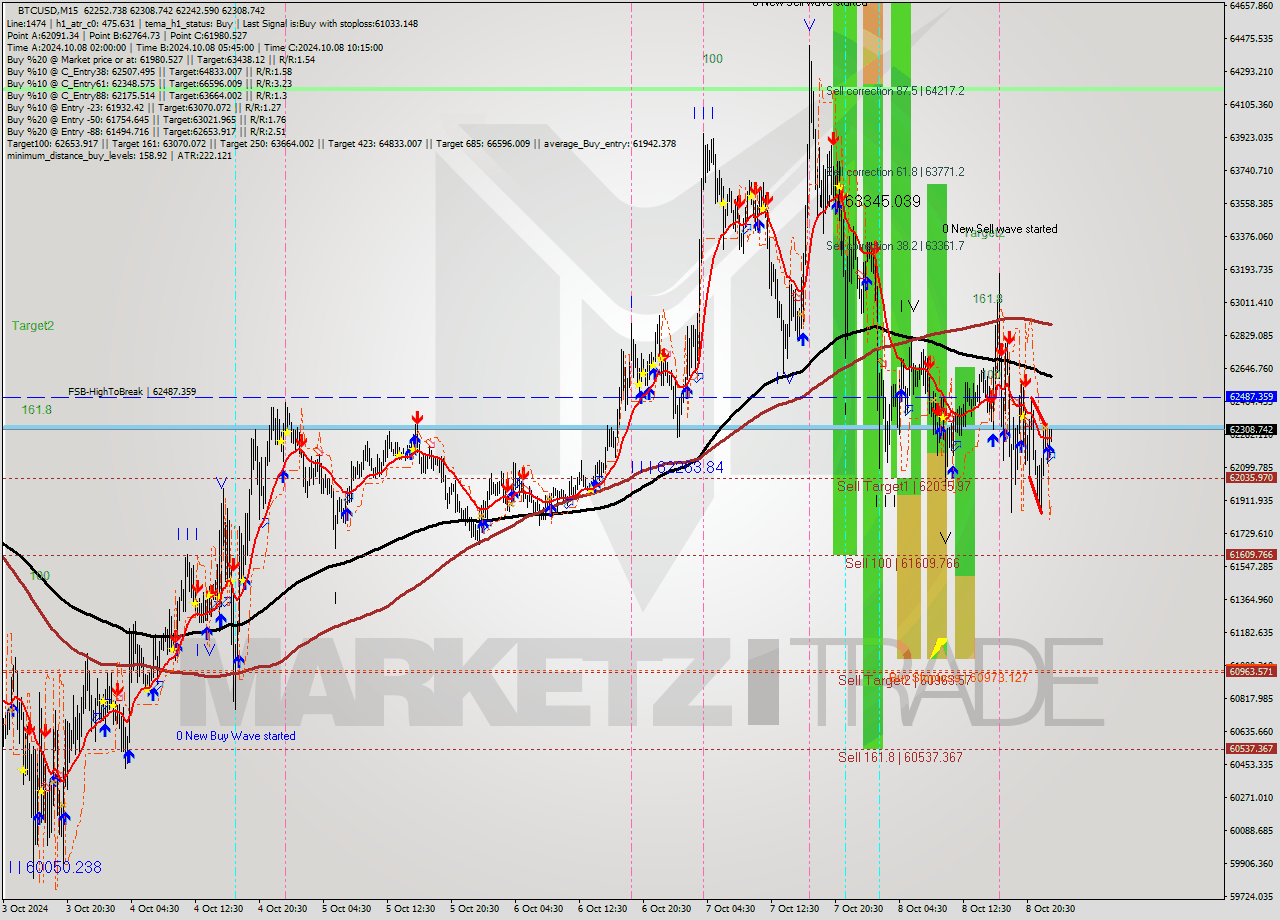Click the 7 Oct 20:30 time label
This screenshot has width=1280, height=920.
click(859, 909)
